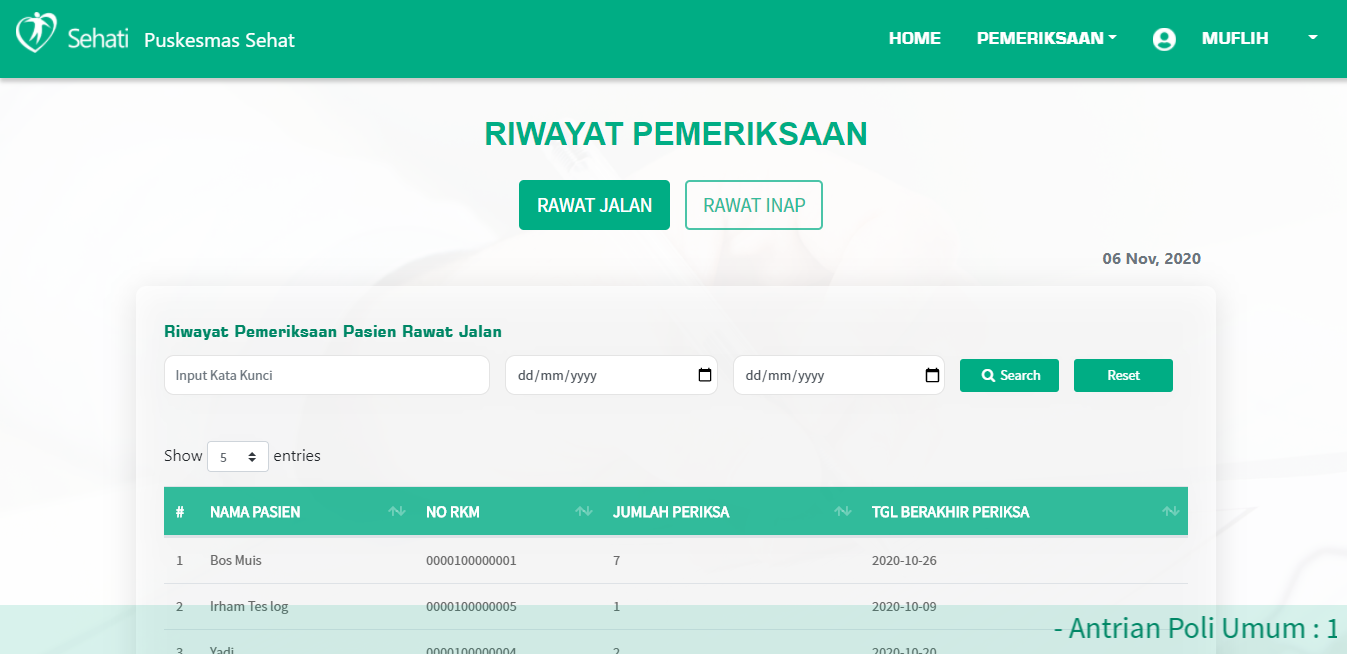This screenshot has width=1347, height=654.
Task: Click the Sehati heart logo icon
Action: click(36, 33)
